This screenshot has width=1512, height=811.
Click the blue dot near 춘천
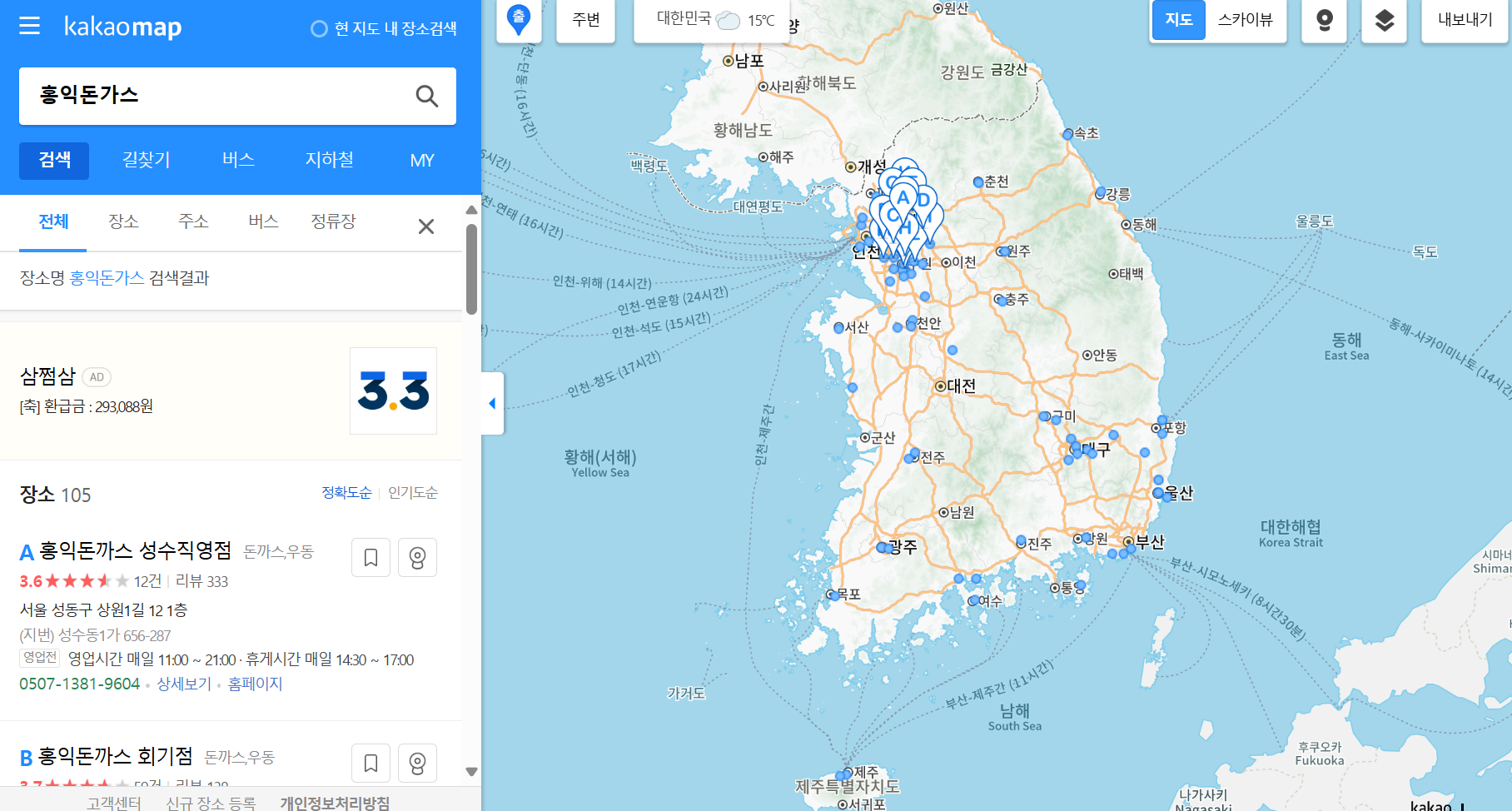tap(978, 182)
